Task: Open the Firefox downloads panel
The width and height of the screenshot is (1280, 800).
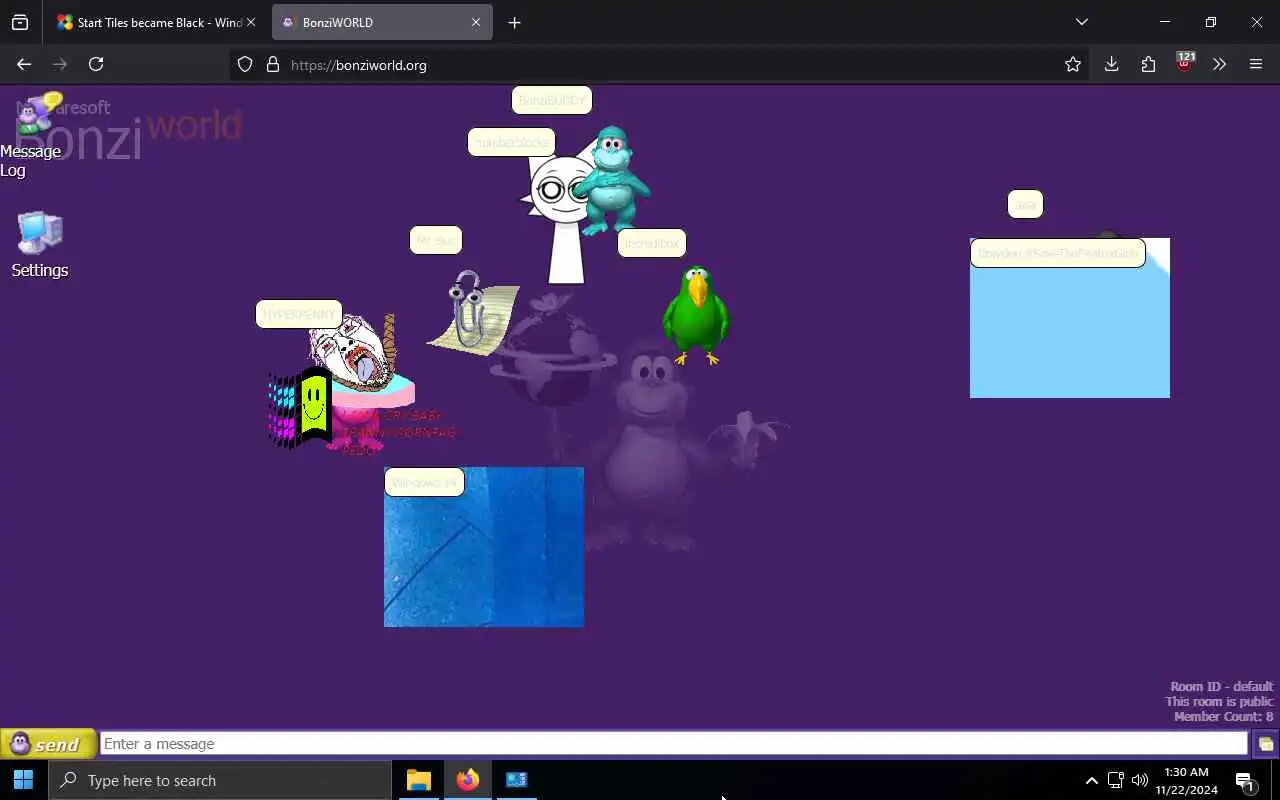Action: click(1111, 64)
